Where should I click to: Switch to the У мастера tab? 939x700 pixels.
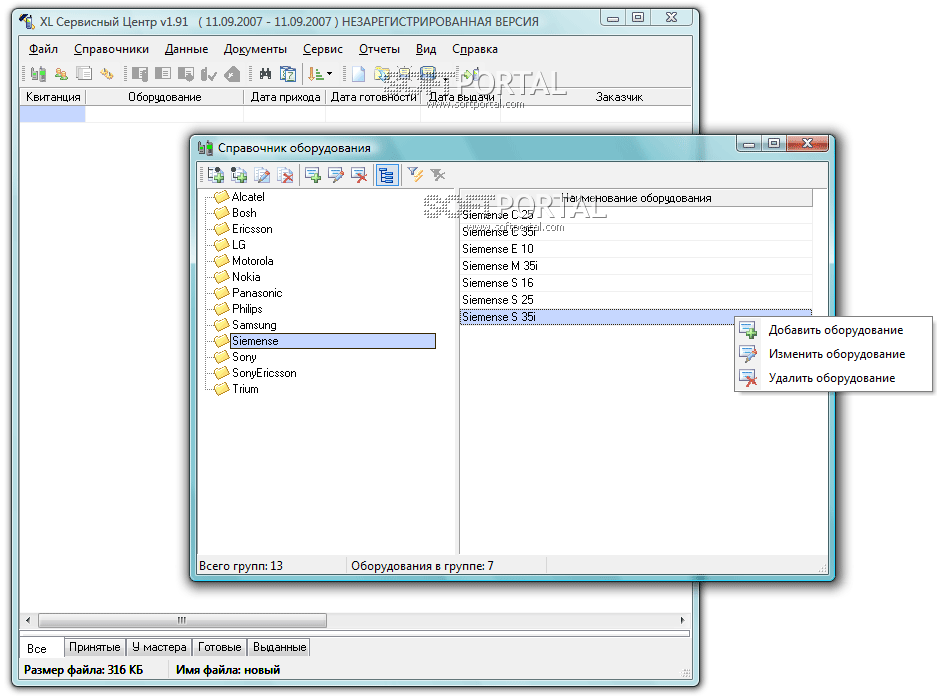[x=159, y=647]
